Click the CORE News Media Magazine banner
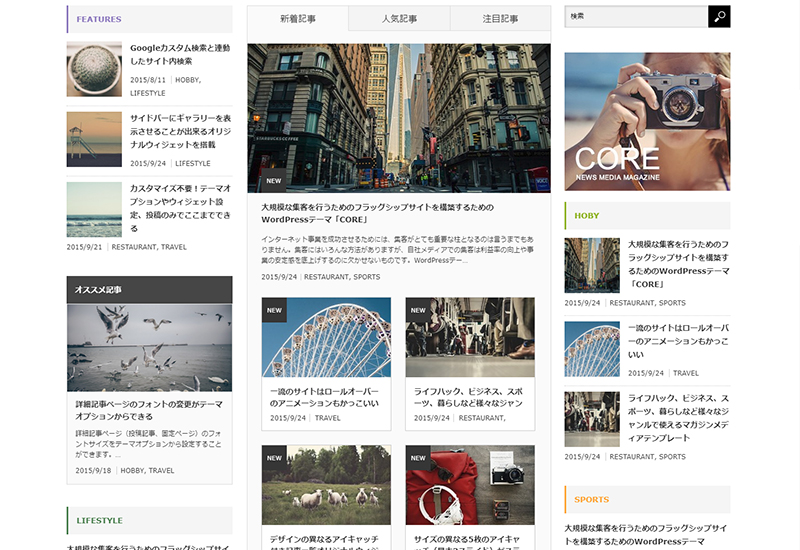800x550 pixels. click(x=647, y=121)
